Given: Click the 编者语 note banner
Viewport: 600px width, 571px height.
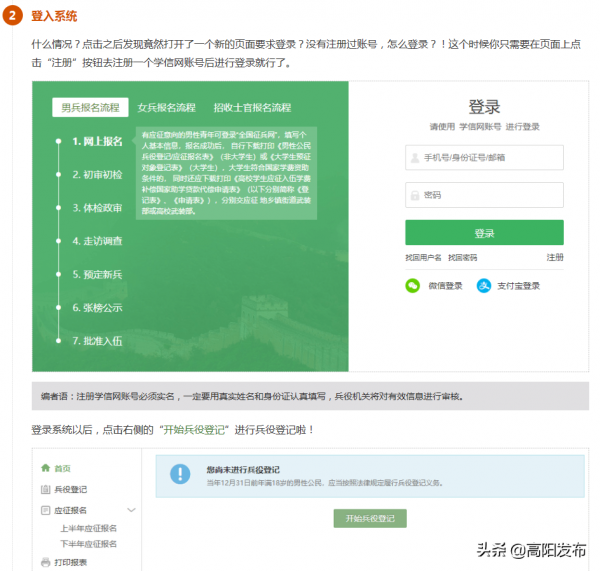Looking at the screenshot, I should [x=310, y=396].
